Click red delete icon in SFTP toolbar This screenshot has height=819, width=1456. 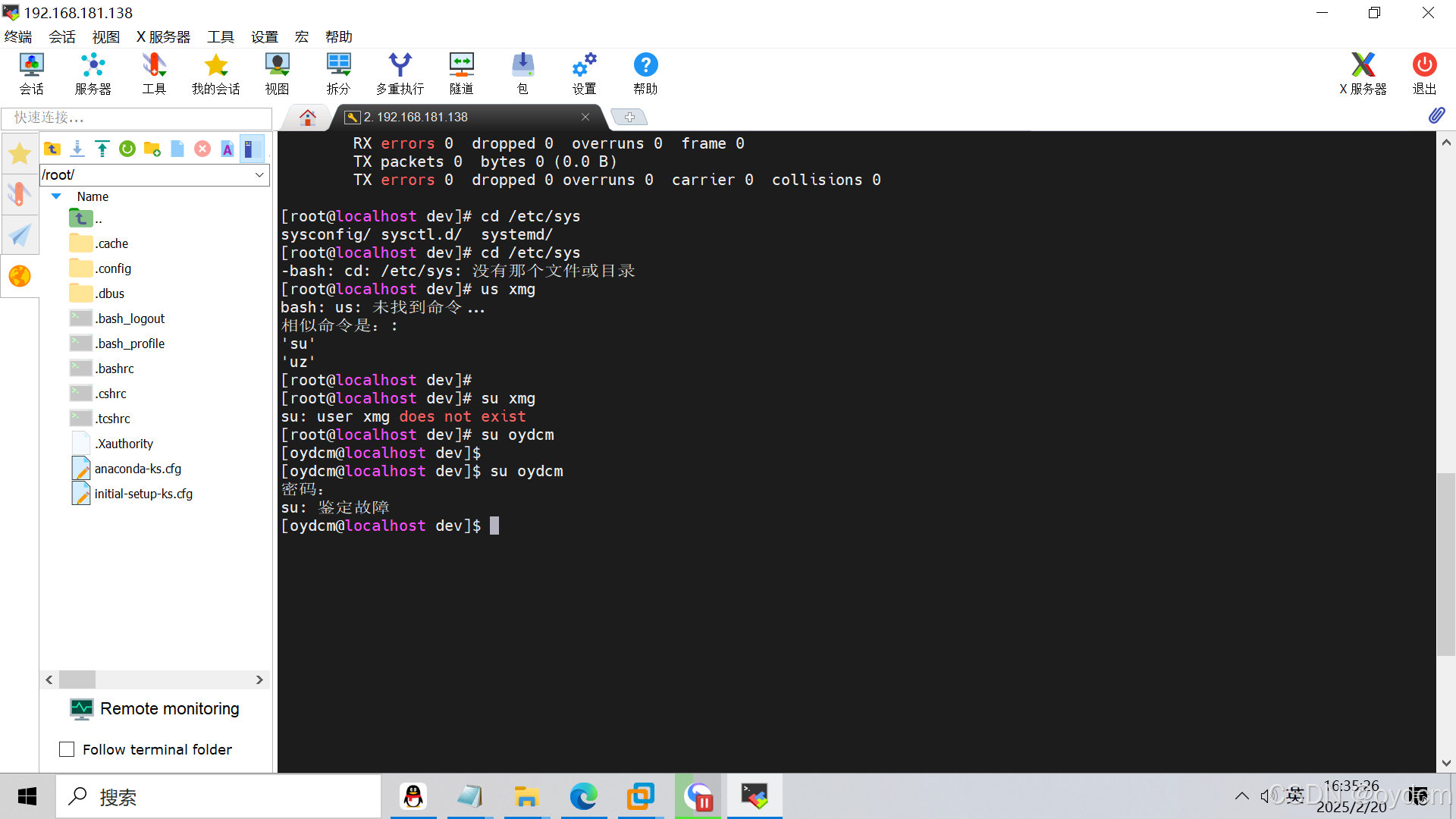click(202, 149)
